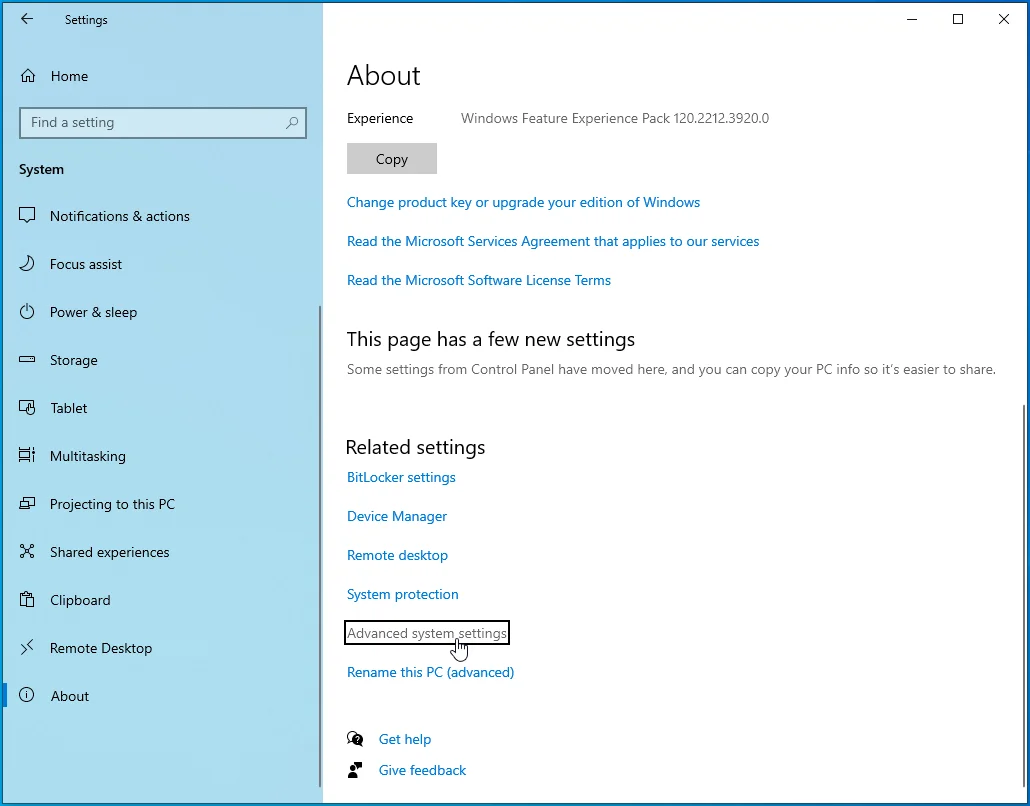This screenshot has width=1030, height=806.
Task: Click the Copy button
Action: pyautogui.click(x=392, y=159)
